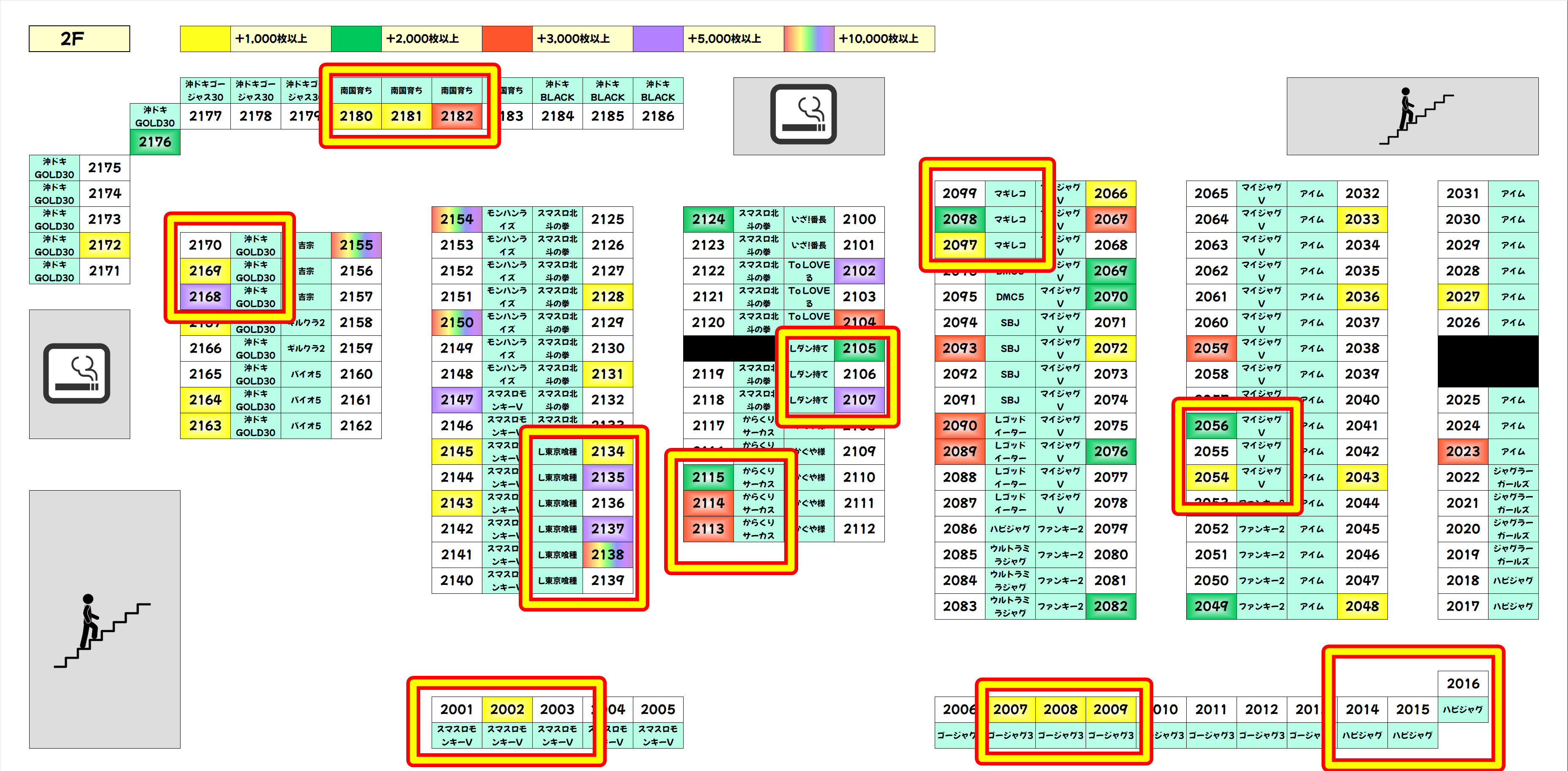The image size is (1568, 771).
Task: Click the いざ!番長 label next to 2100
Action: coord(809,219)
